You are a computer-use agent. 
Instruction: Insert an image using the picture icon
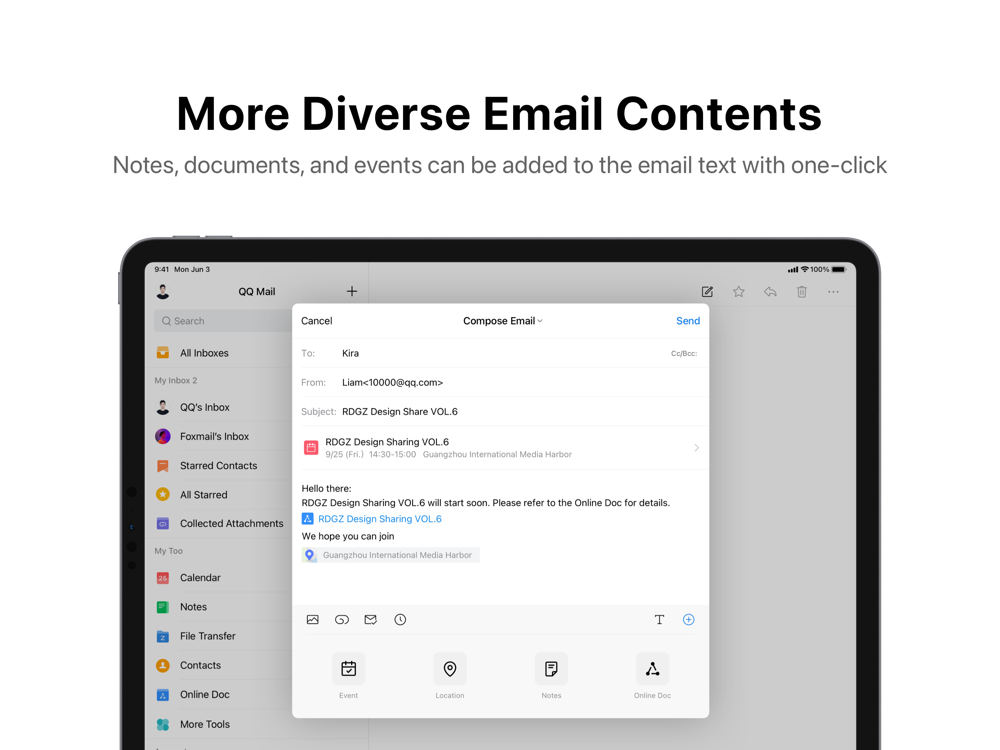pyautogui.click(x=312, y=619)
